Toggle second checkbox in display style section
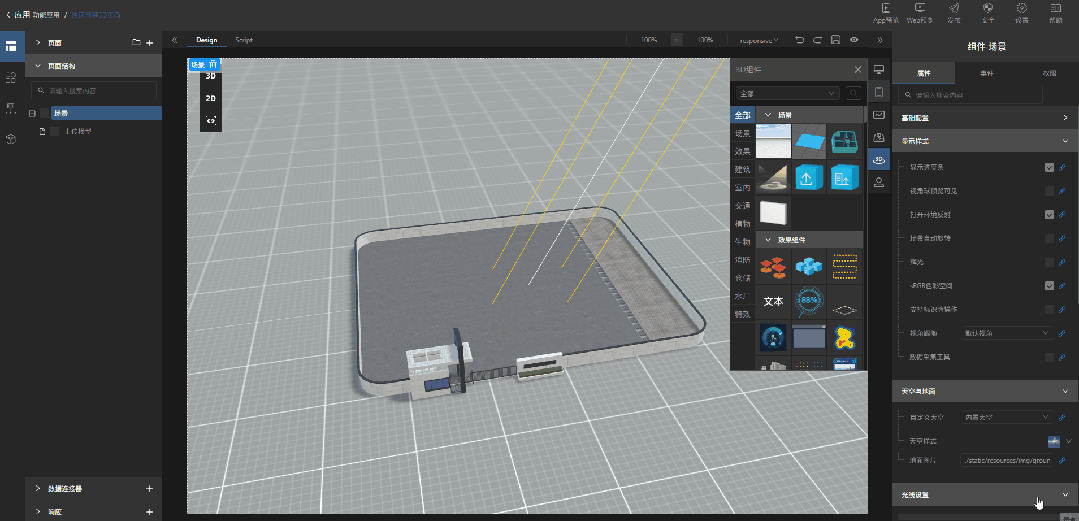The height and width of the screenshot is (521, 1079). [1049, 191]
